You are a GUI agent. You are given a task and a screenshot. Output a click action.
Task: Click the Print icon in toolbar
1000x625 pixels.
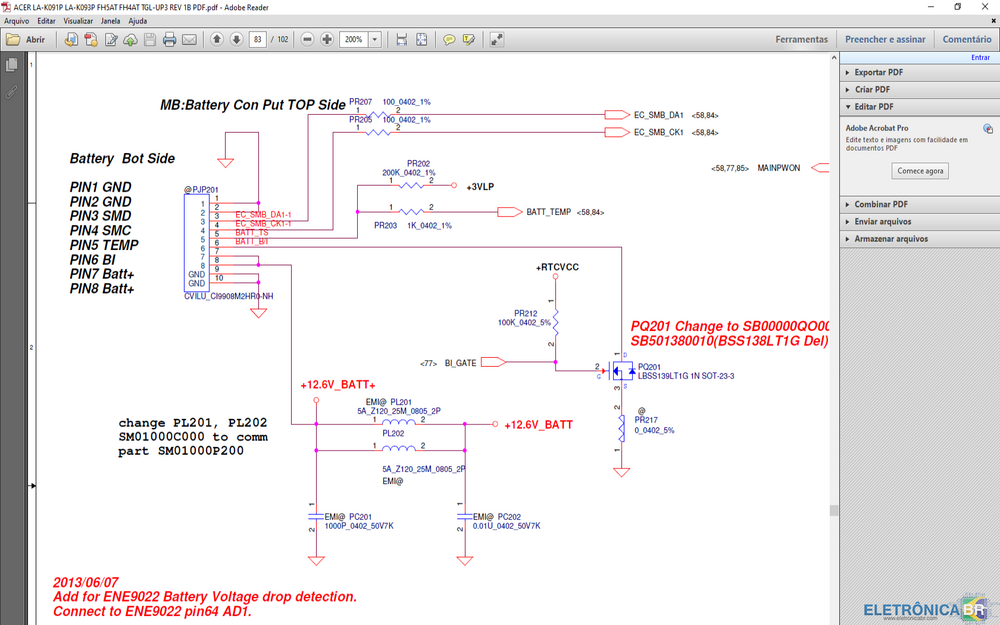[170, 39]
